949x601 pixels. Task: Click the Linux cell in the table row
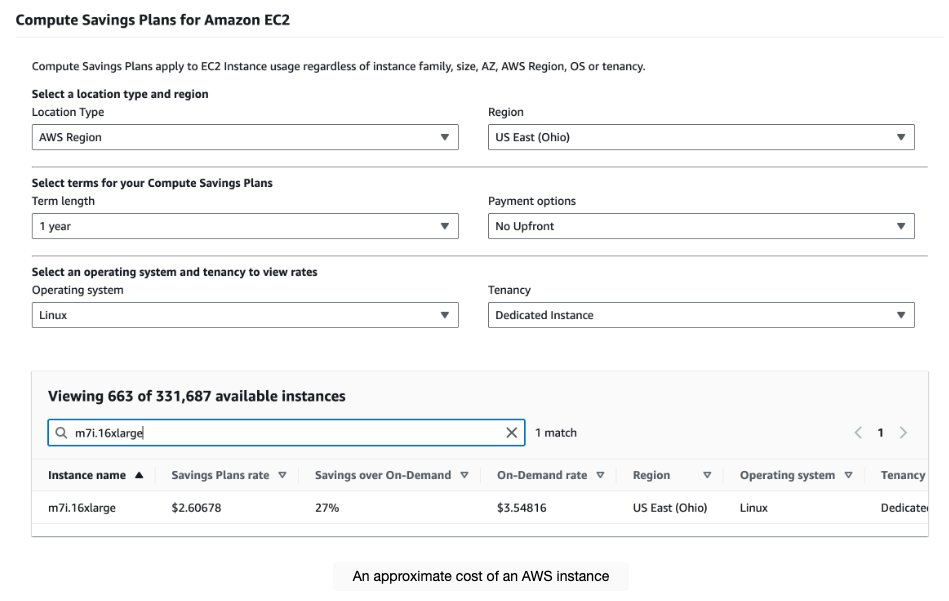(x=754, y=508)
